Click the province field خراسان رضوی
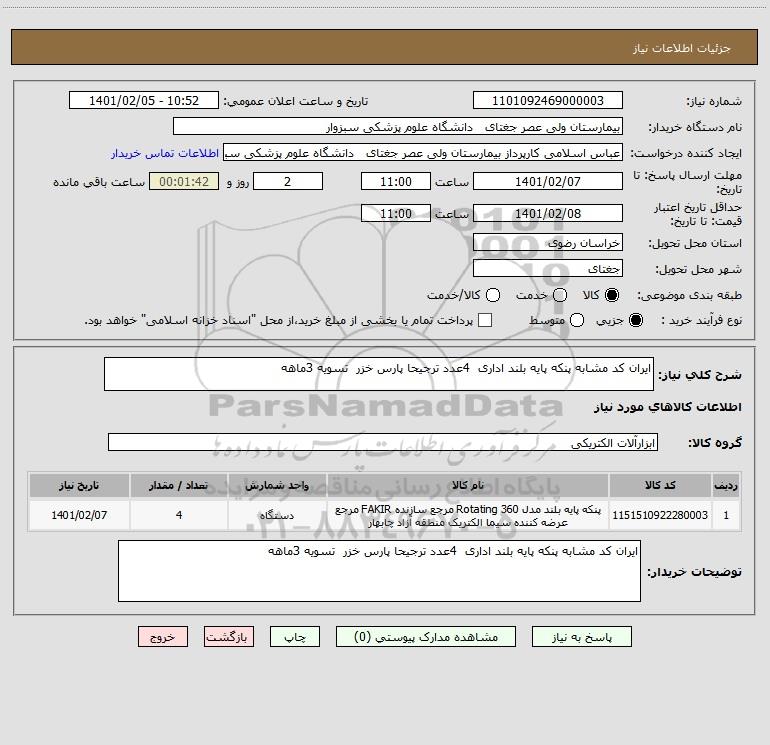 pyautogui.click(x=548, y=243)
